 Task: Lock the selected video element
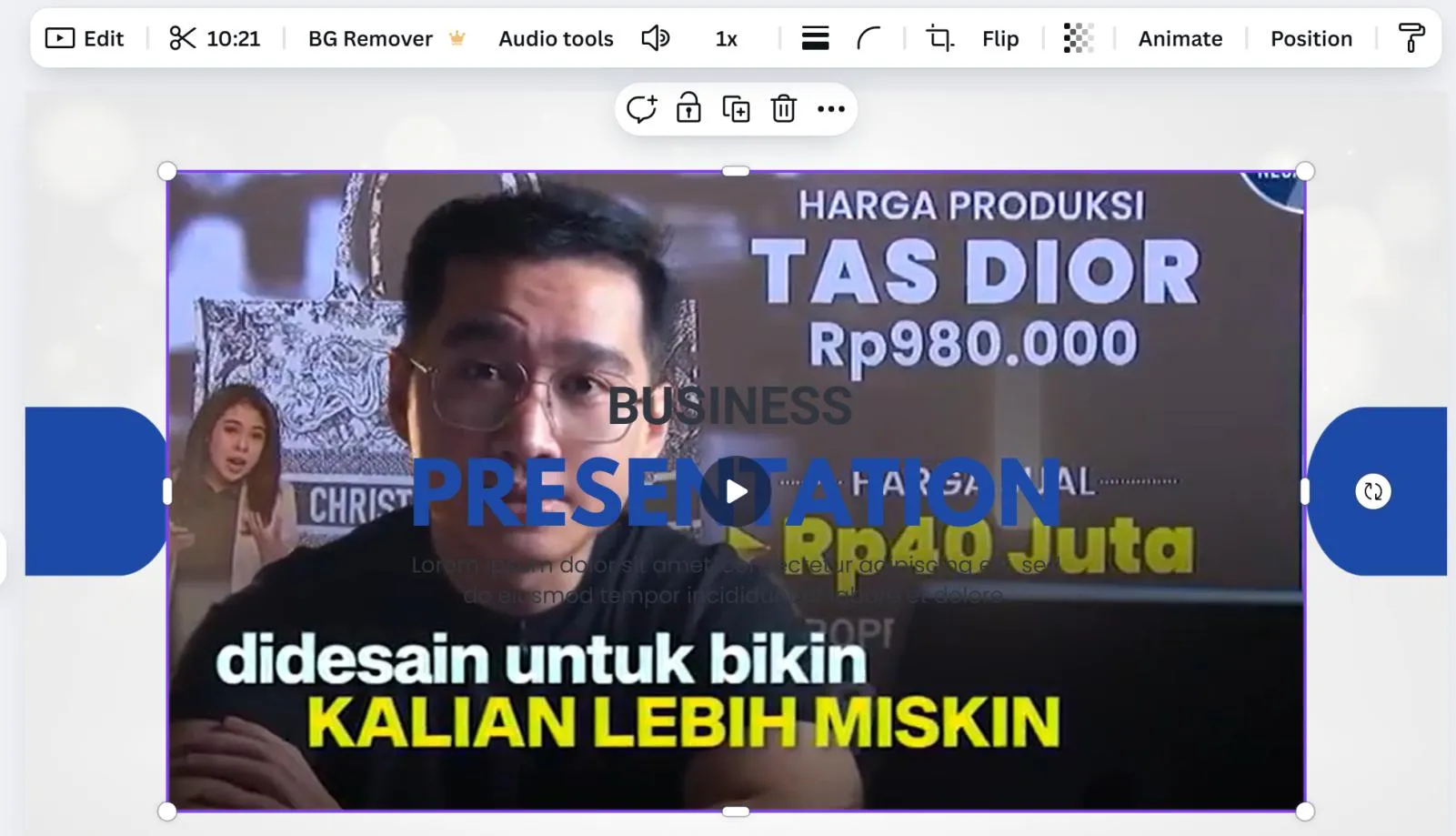(x=689, y=108)
